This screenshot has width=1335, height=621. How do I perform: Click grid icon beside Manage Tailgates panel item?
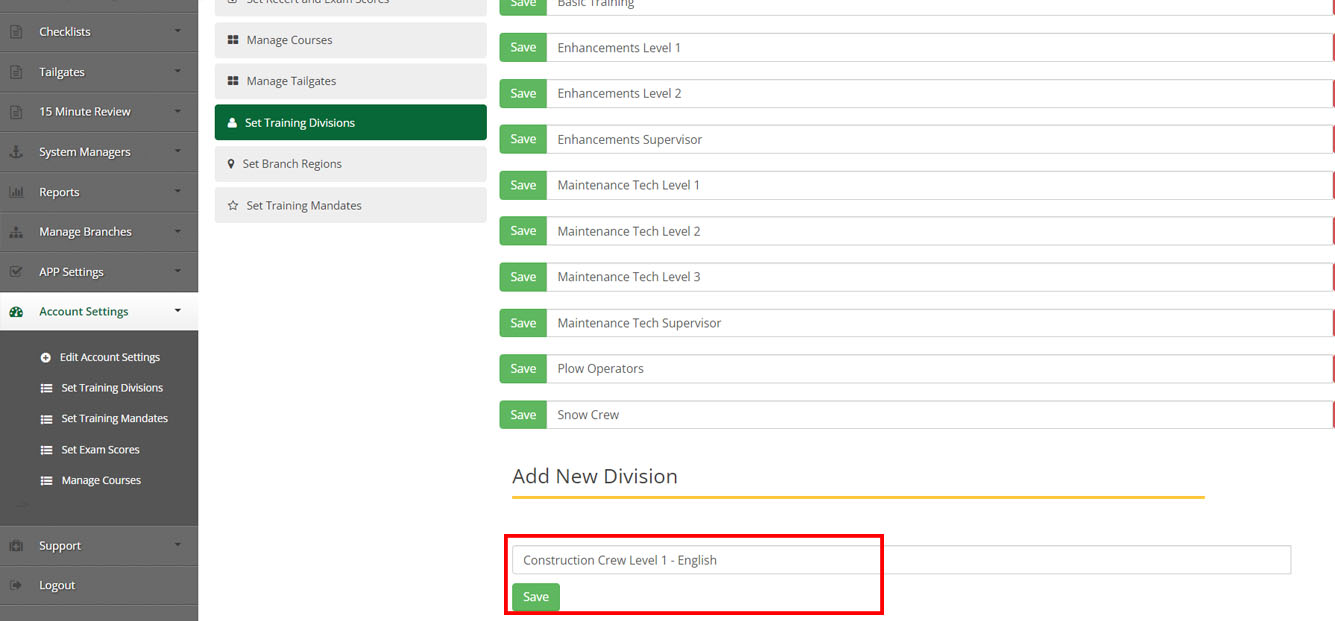coord(233,81)
